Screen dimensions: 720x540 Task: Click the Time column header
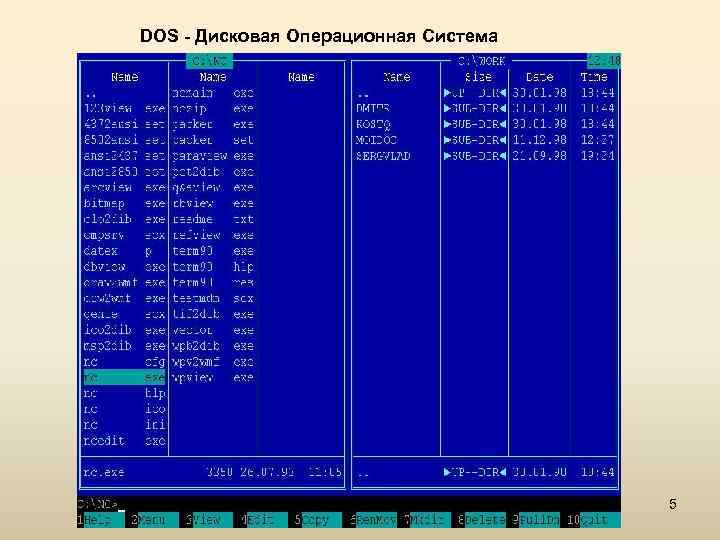tap(594, 77)
